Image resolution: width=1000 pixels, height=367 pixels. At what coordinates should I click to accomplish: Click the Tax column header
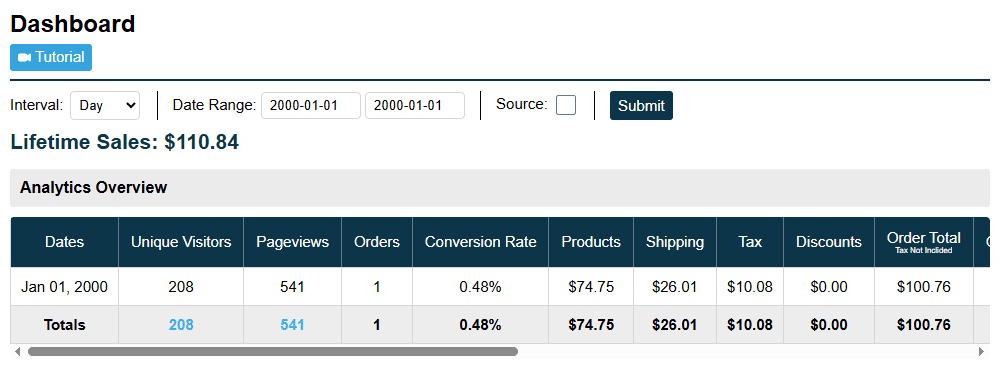(x=750, y=242)
